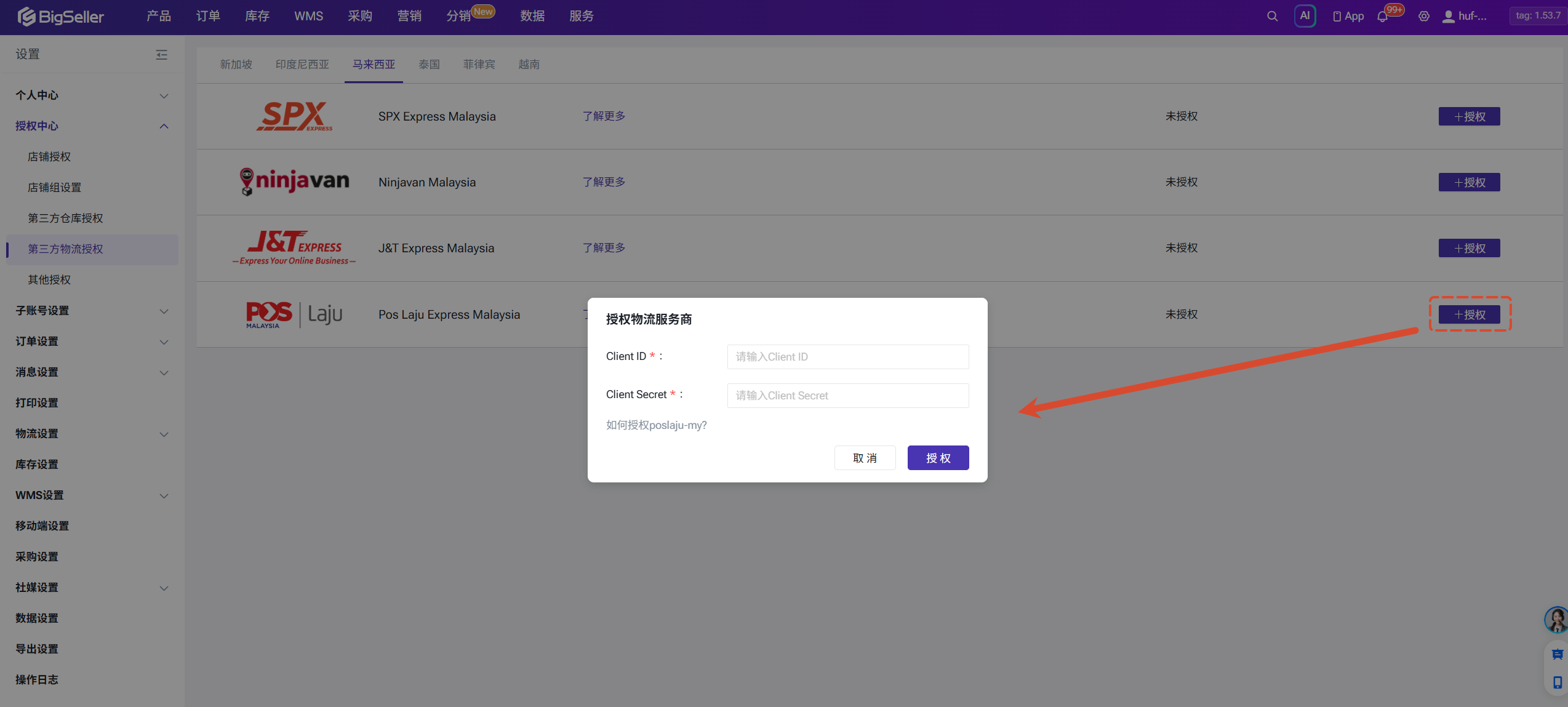Click the BigSeller logo
1568x707 pixels.
point(60,16)
